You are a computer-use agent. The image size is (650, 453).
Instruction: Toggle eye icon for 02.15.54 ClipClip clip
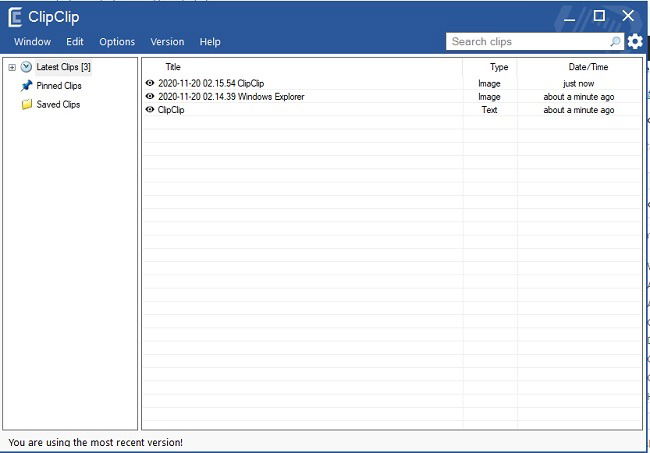click(150, 83)
